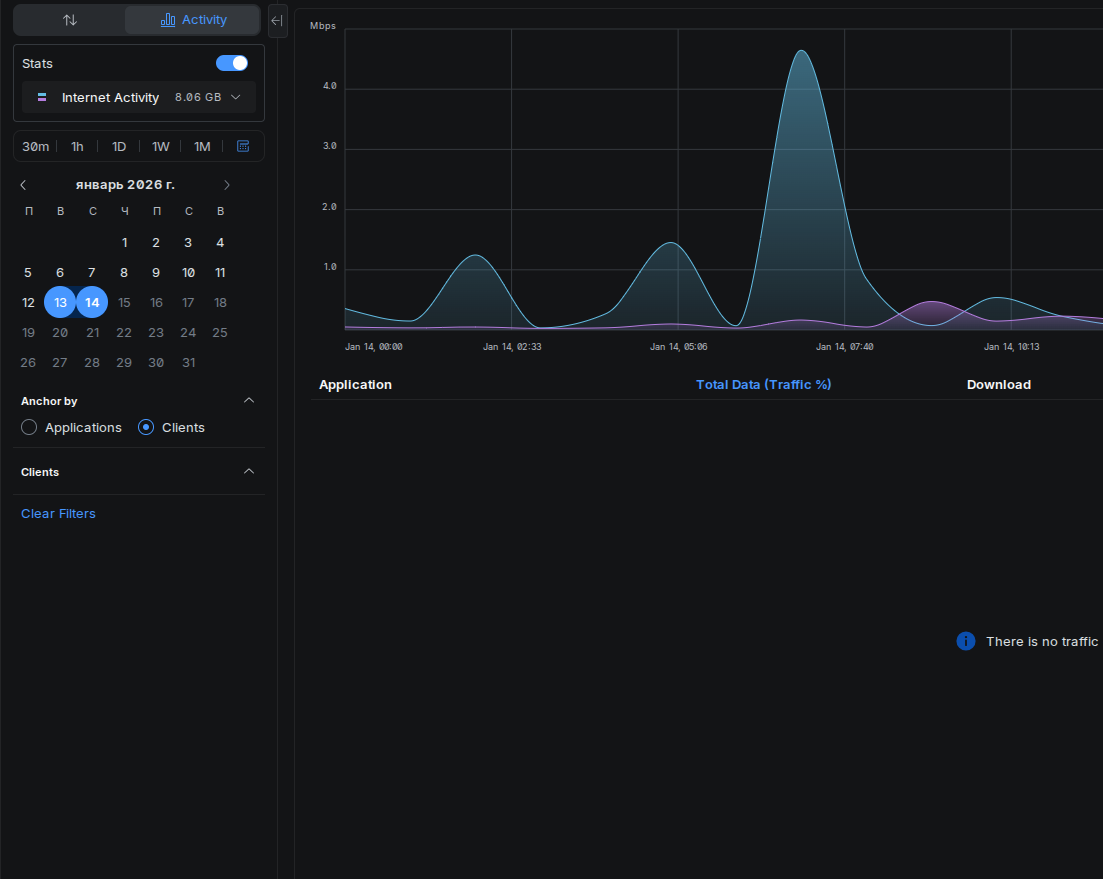Collapse the Clients filter section

click(249, 472)
